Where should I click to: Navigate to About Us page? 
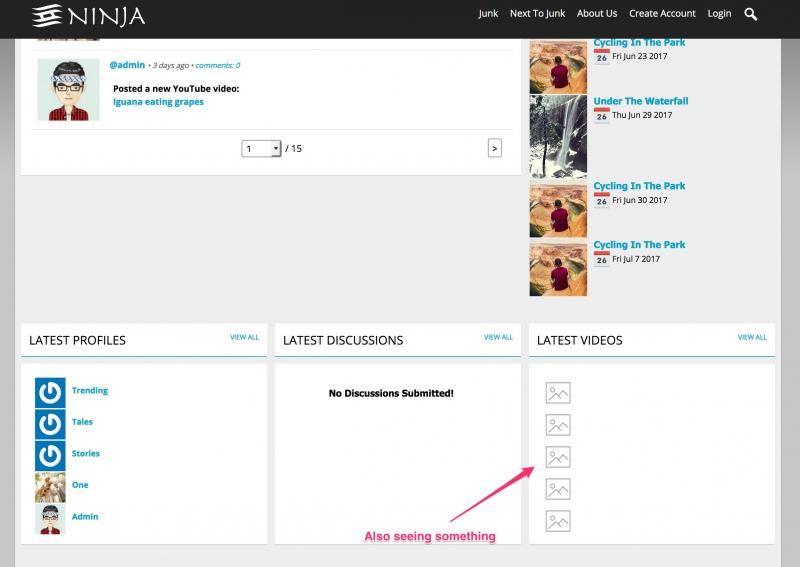point(597,14)
